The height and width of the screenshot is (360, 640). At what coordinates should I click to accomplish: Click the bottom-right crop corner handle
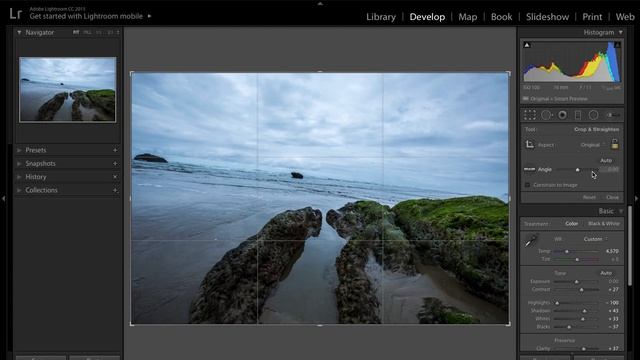click(508, 323)
